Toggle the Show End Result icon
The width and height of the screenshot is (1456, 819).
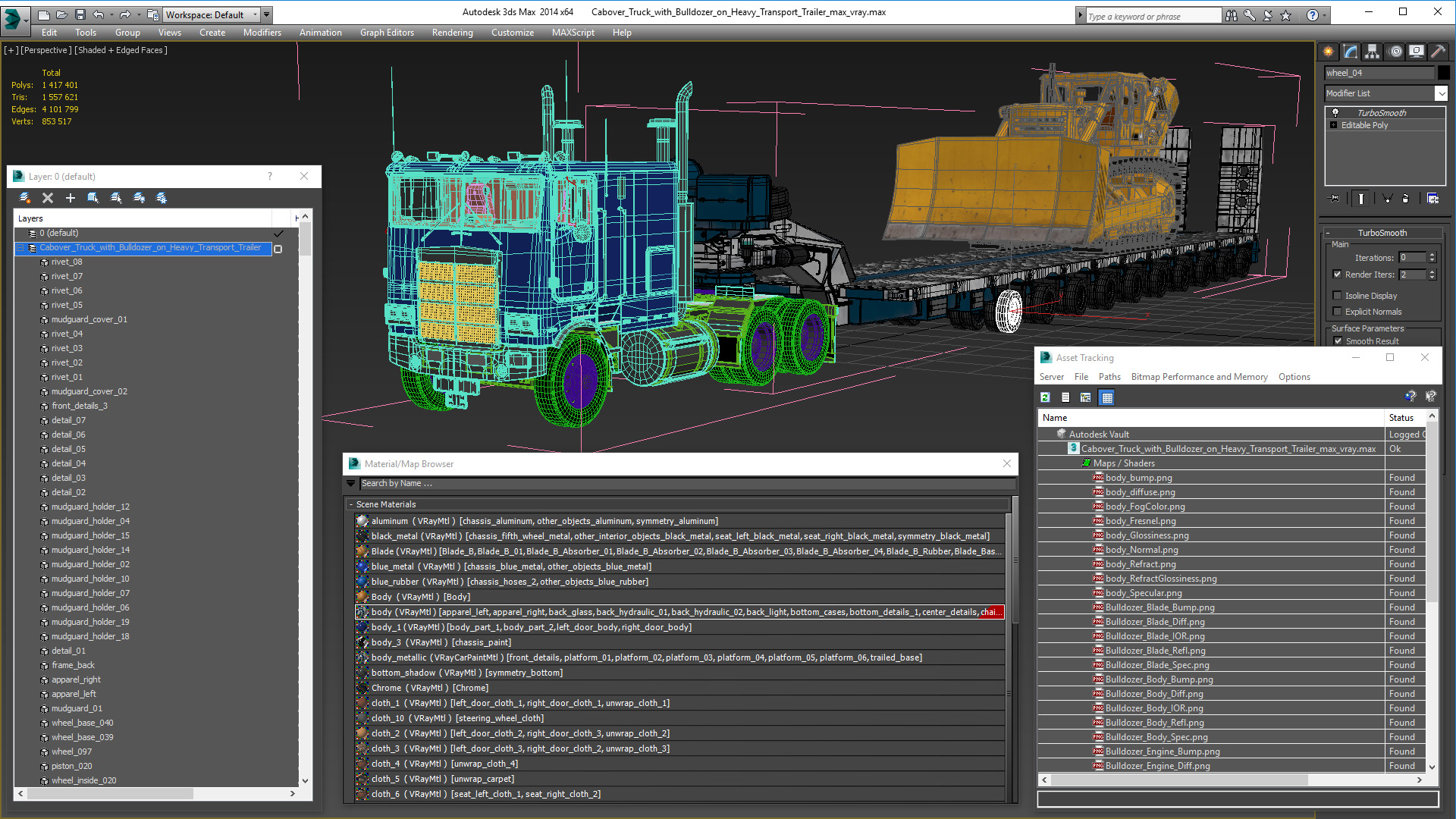[1361, 199]
